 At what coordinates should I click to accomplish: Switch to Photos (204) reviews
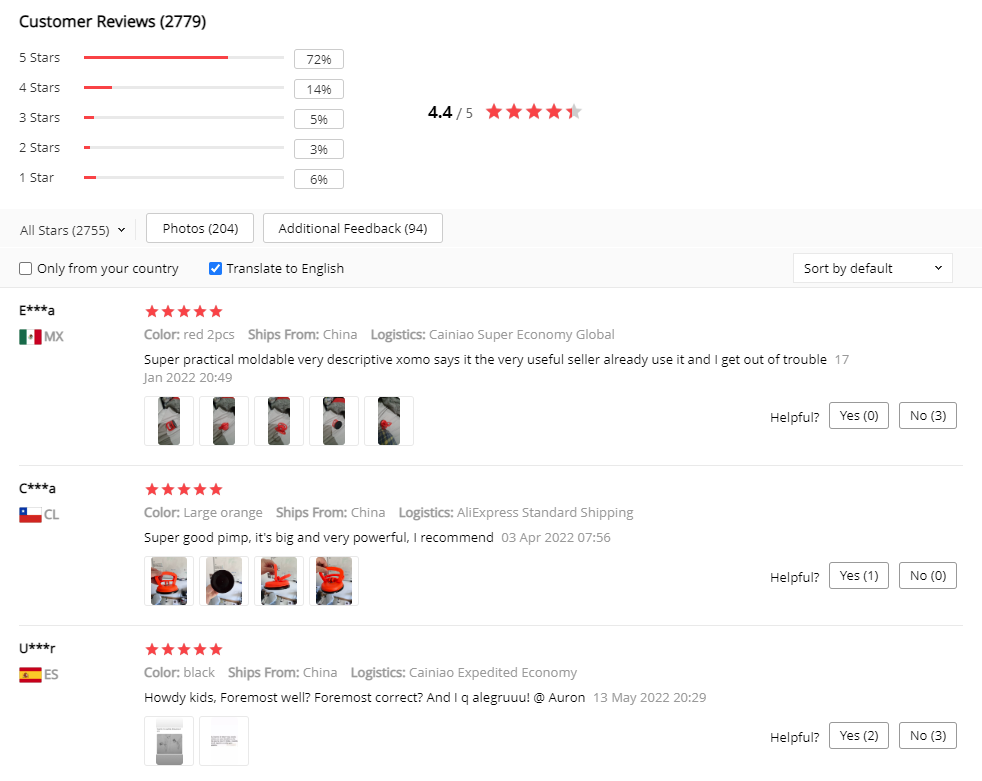(x=200, y=228)
